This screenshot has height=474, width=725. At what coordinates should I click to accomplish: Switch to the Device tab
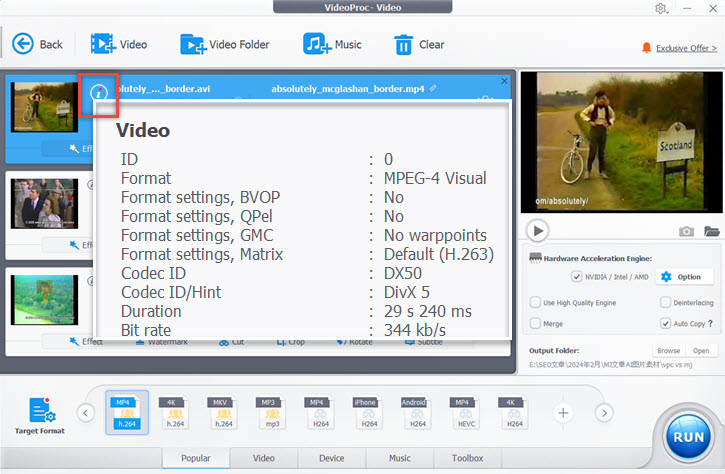(332, 458)
